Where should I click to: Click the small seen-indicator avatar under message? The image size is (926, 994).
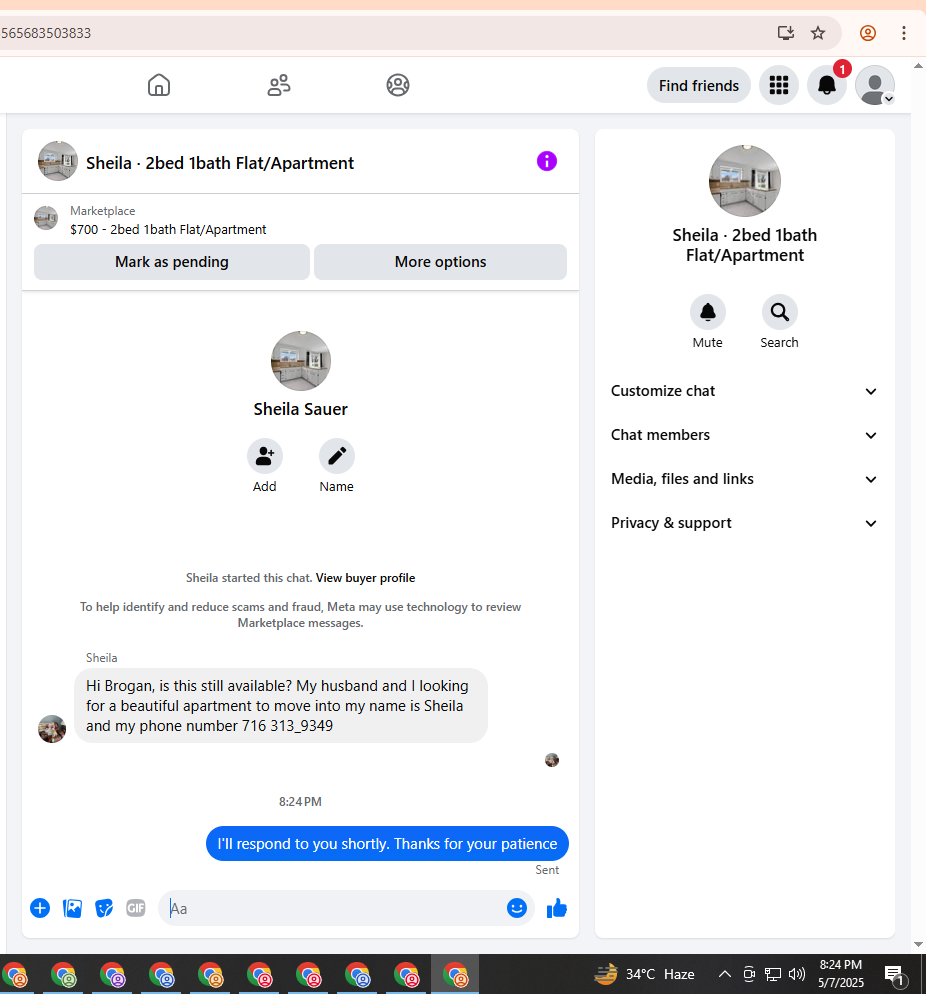pos(552,759)
